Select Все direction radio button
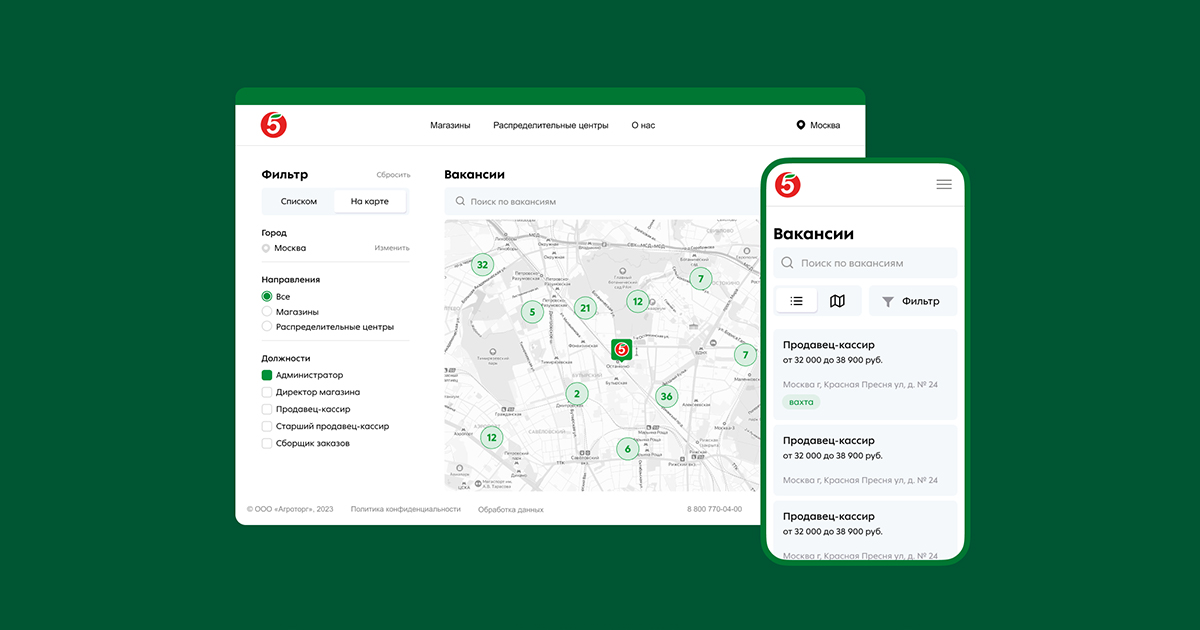 267,297
